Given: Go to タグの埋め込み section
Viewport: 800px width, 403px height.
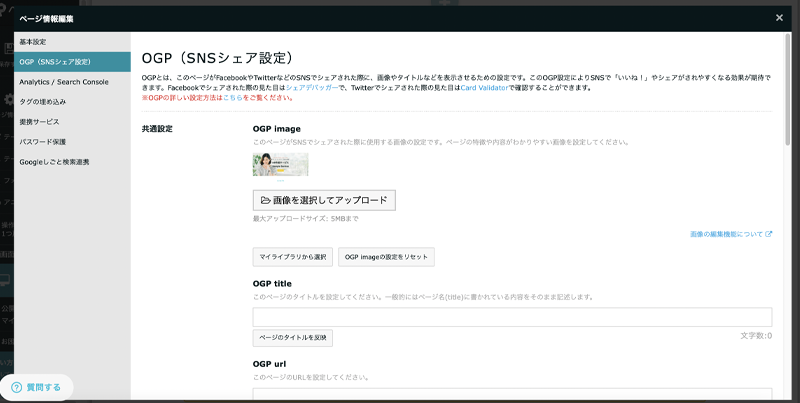Looking at the screenshot, I should [43, 101].
